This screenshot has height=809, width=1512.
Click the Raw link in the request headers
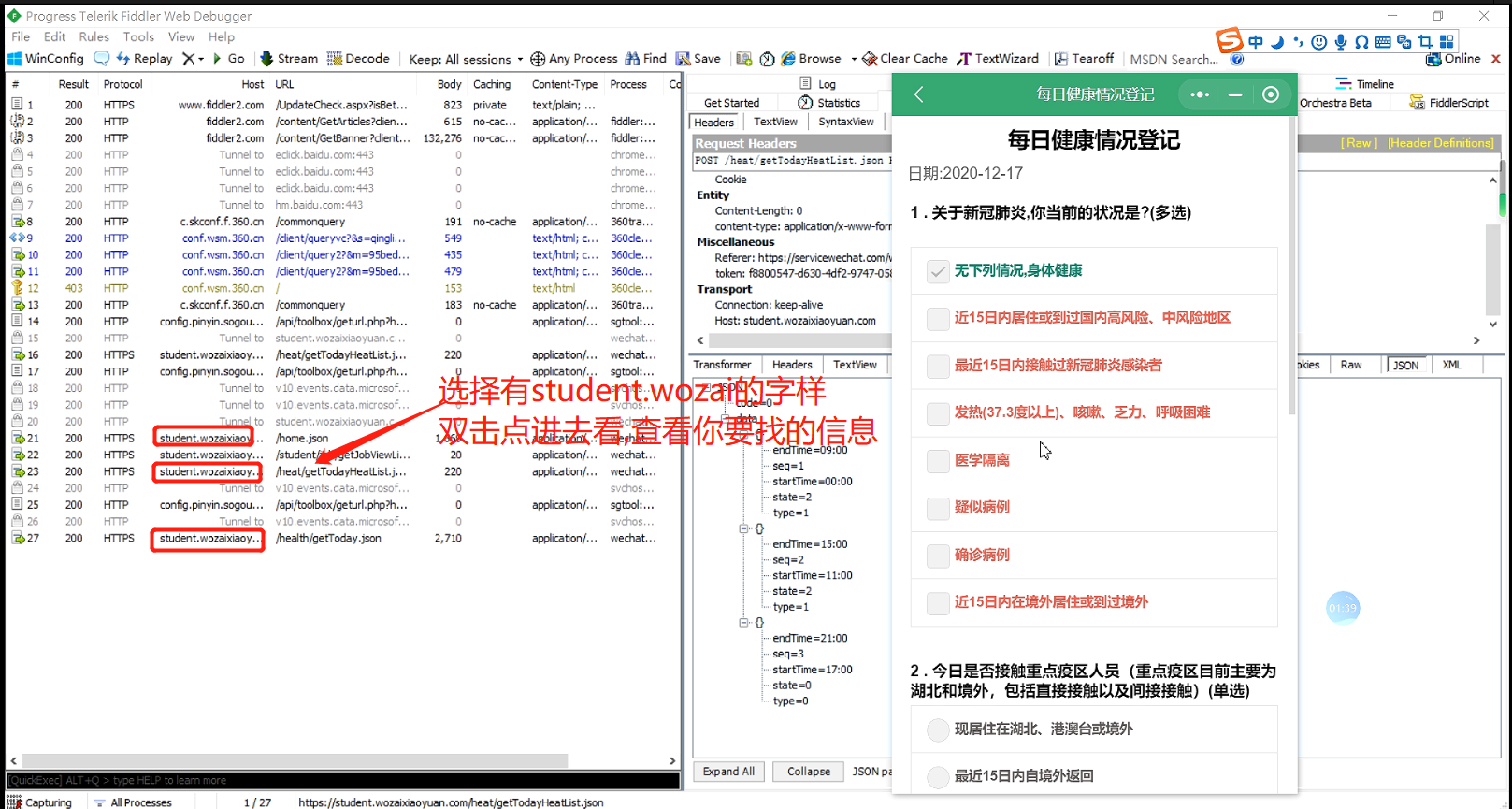[1359, 143]
